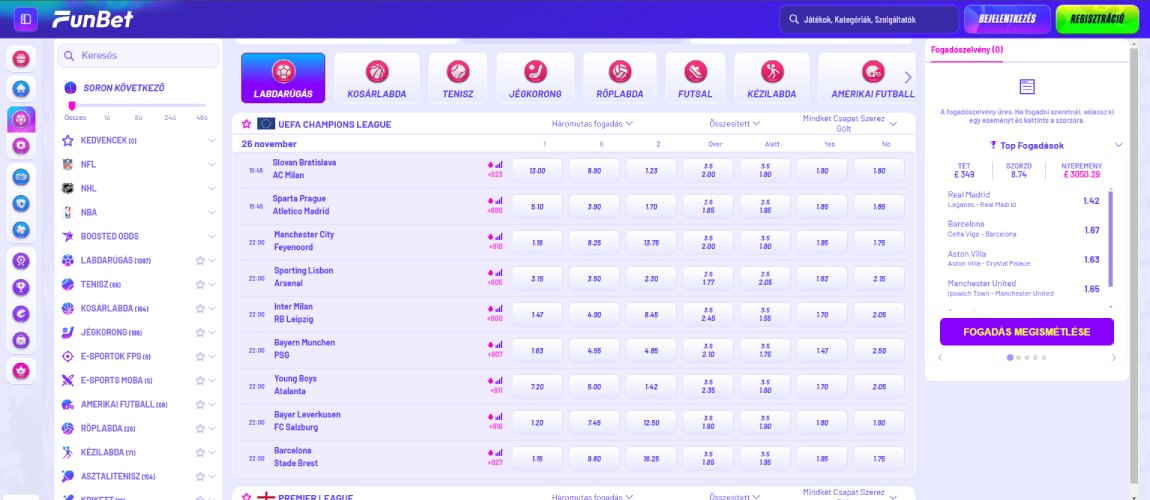The image size is (1150, 500).
Task: Open stats icon for Slovan Bratislava match
Action: (x=499, y=164)
